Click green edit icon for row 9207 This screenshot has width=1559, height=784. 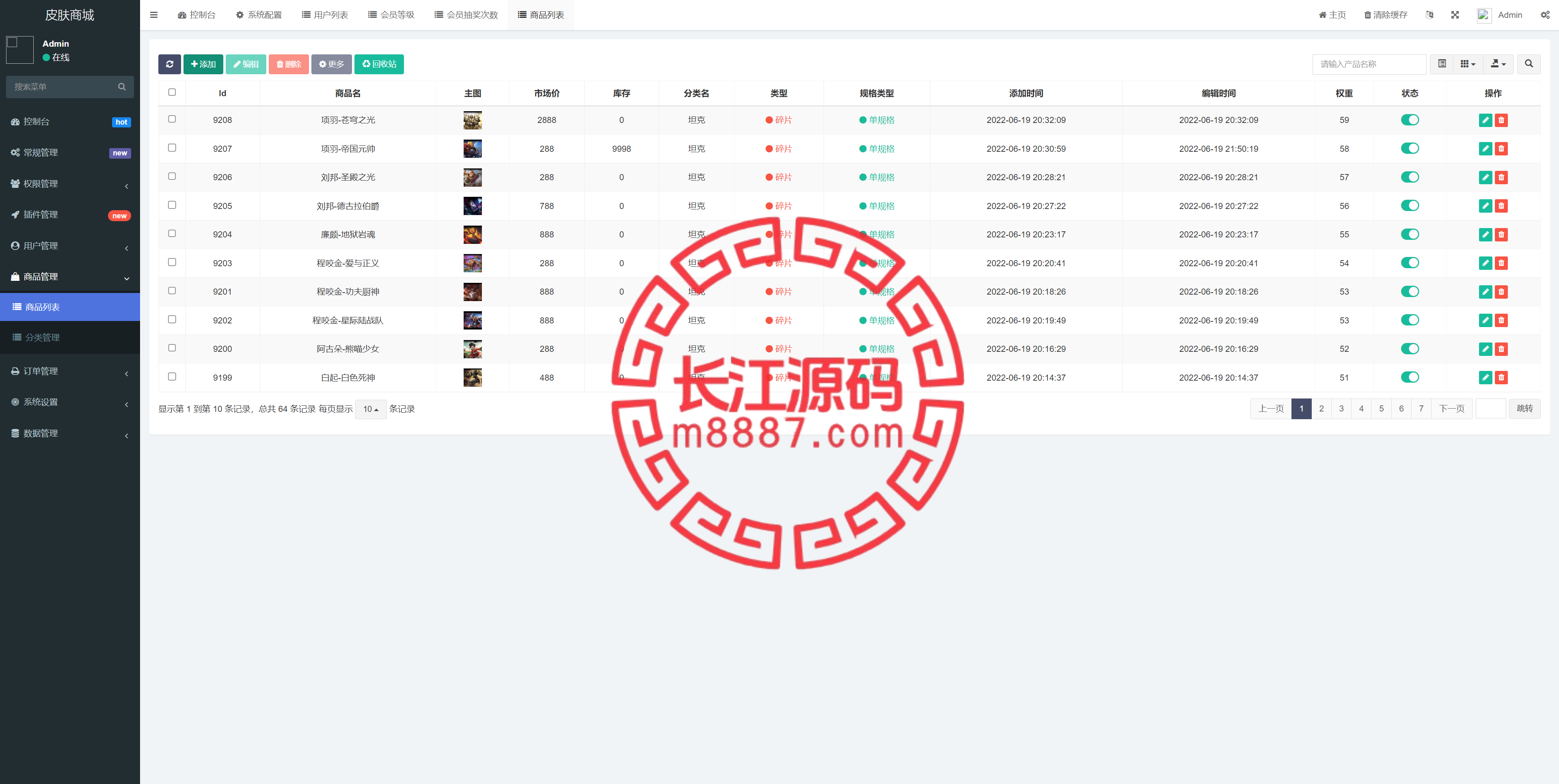(x=1485, y=149)
